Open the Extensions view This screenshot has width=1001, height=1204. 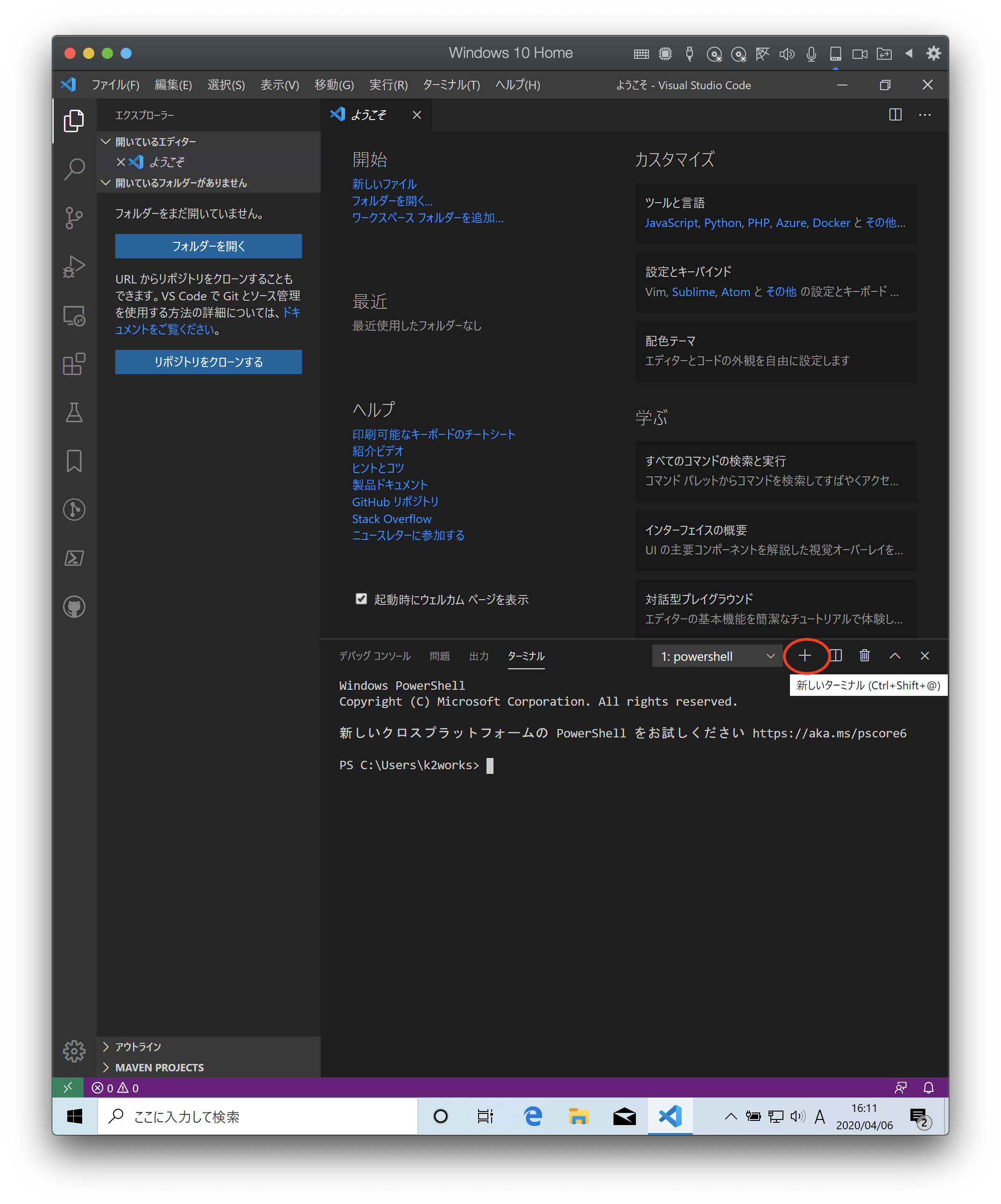pyautogui.click(x=74, y=364)
